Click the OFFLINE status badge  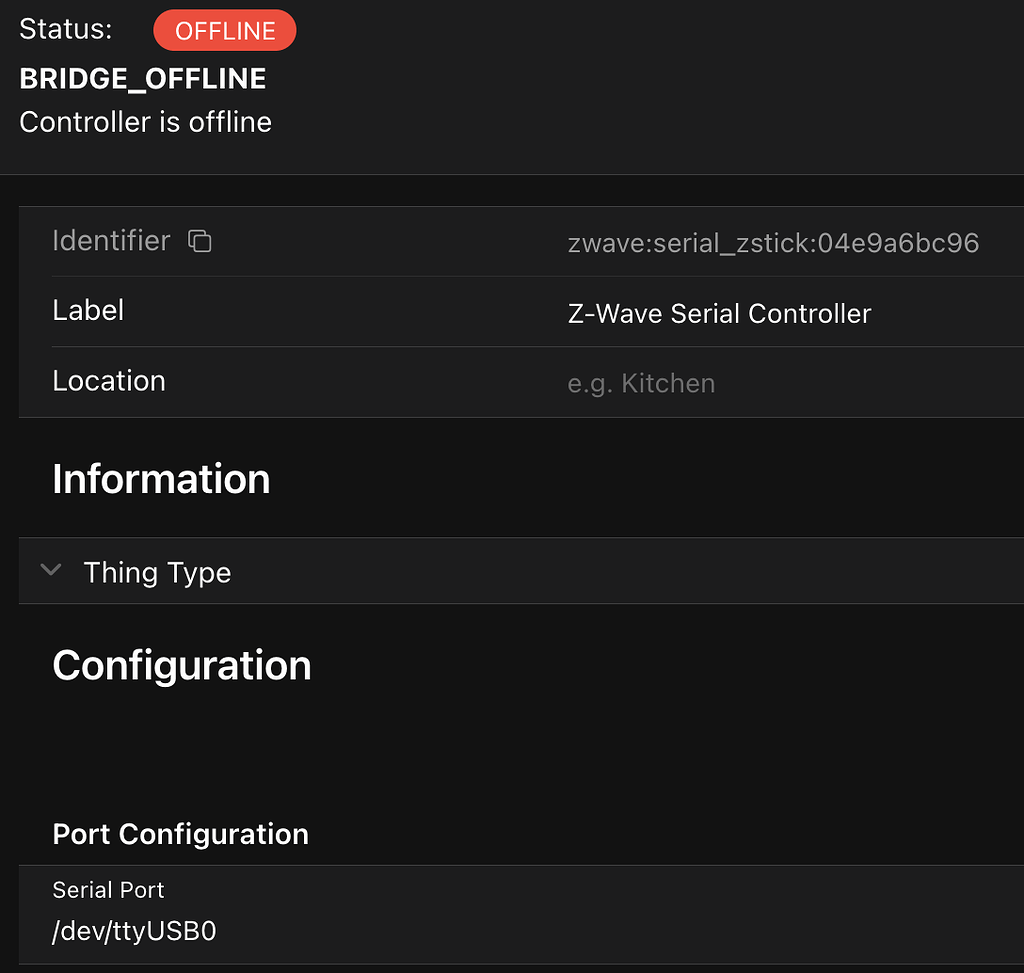point(224,30)
